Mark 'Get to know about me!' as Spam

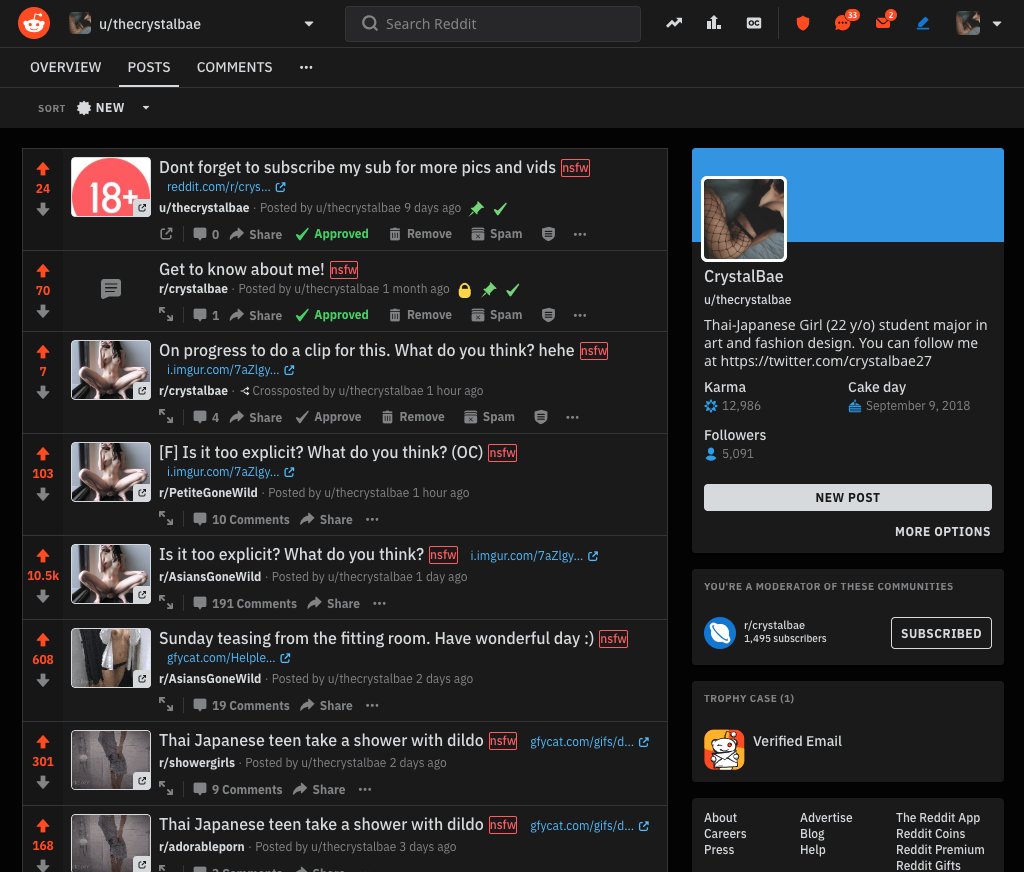497,315
